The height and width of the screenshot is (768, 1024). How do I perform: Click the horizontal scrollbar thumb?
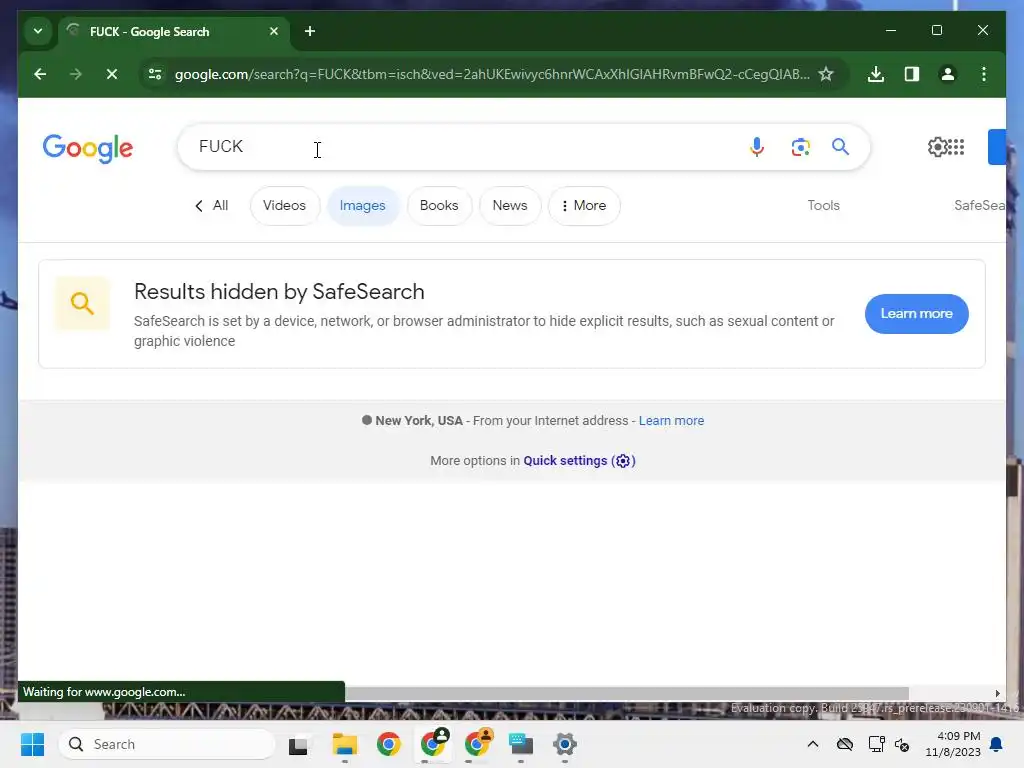tap(626, 694)
